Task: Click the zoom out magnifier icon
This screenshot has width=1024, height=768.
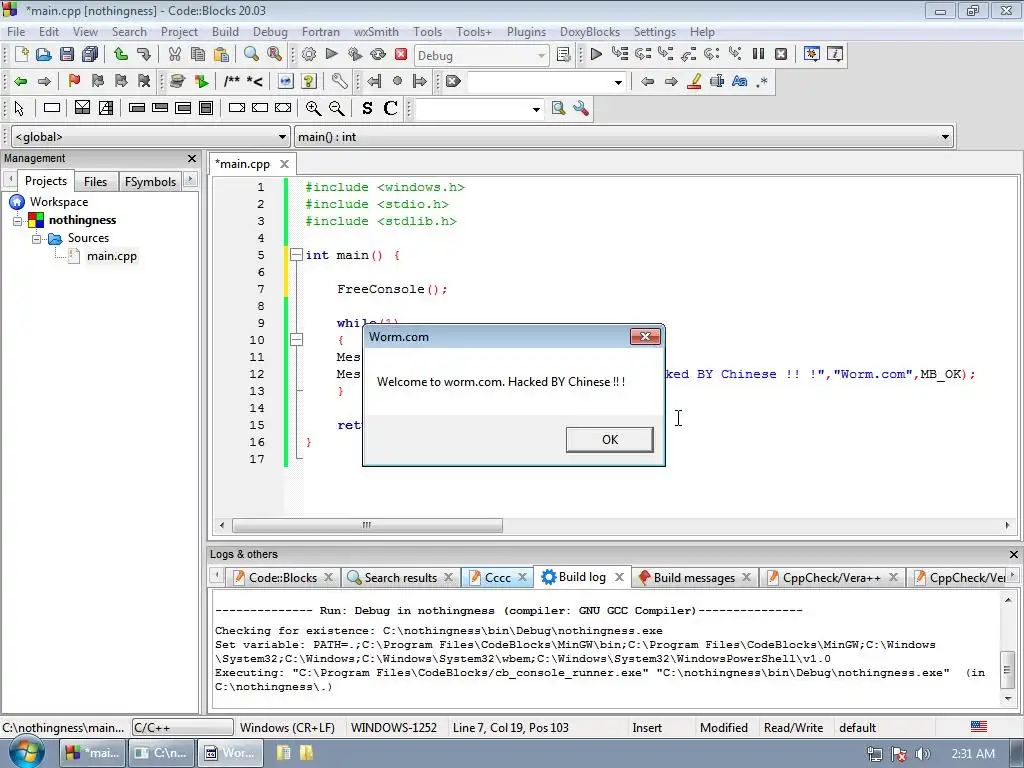Action: pyautogui.click(x=336, y=108)
